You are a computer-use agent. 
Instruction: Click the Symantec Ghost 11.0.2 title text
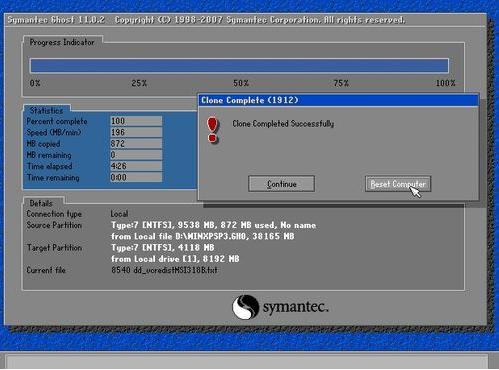pyautogui.click(x=56, y=20)
